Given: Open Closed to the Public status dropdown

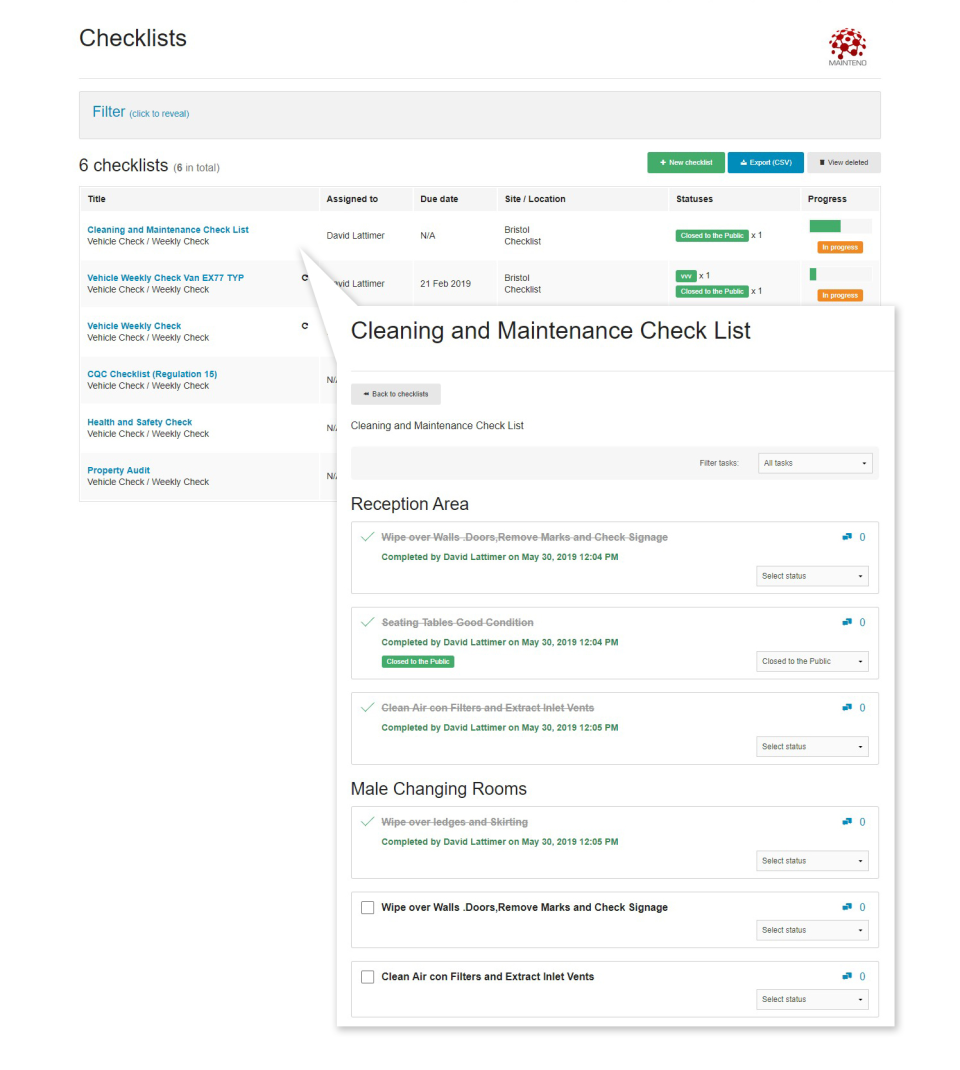Looking at the screenshot, I should coord(812,661).
